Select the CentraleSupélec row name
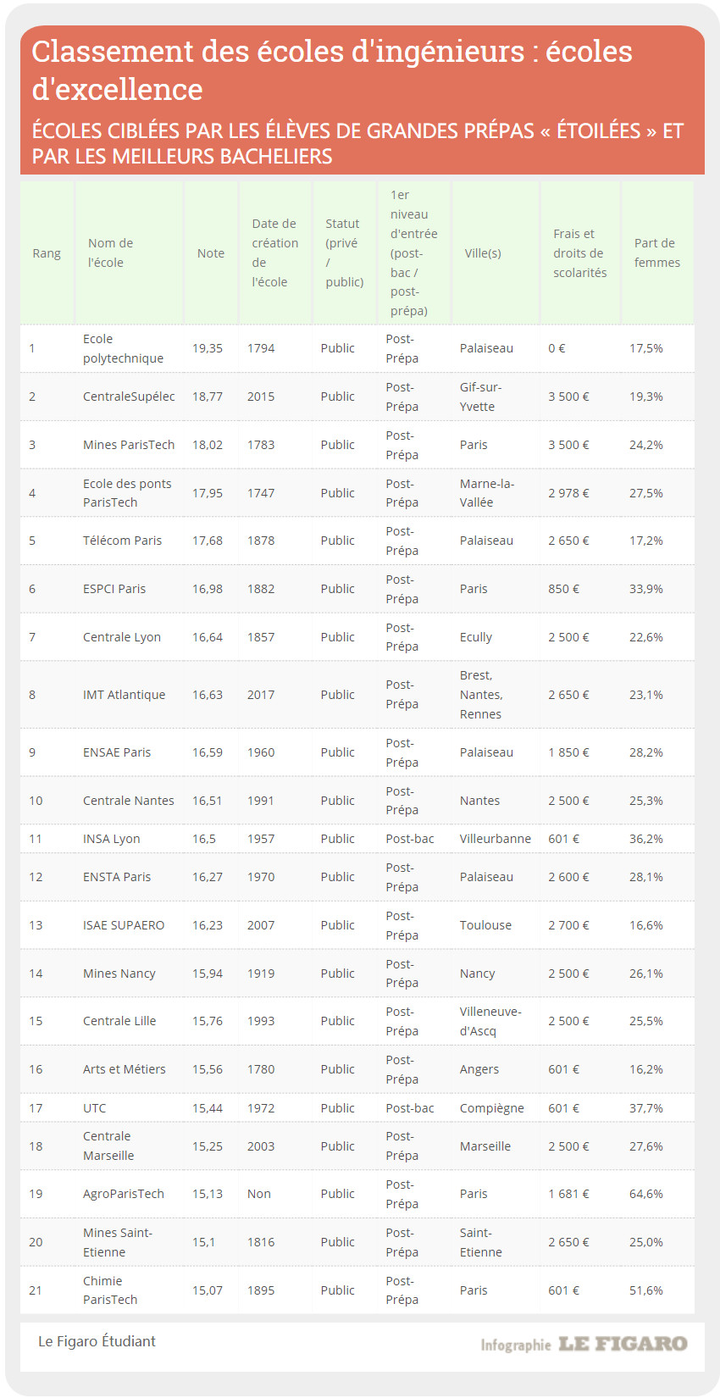This screenshot has height=1398, width=720. (129, 396)
